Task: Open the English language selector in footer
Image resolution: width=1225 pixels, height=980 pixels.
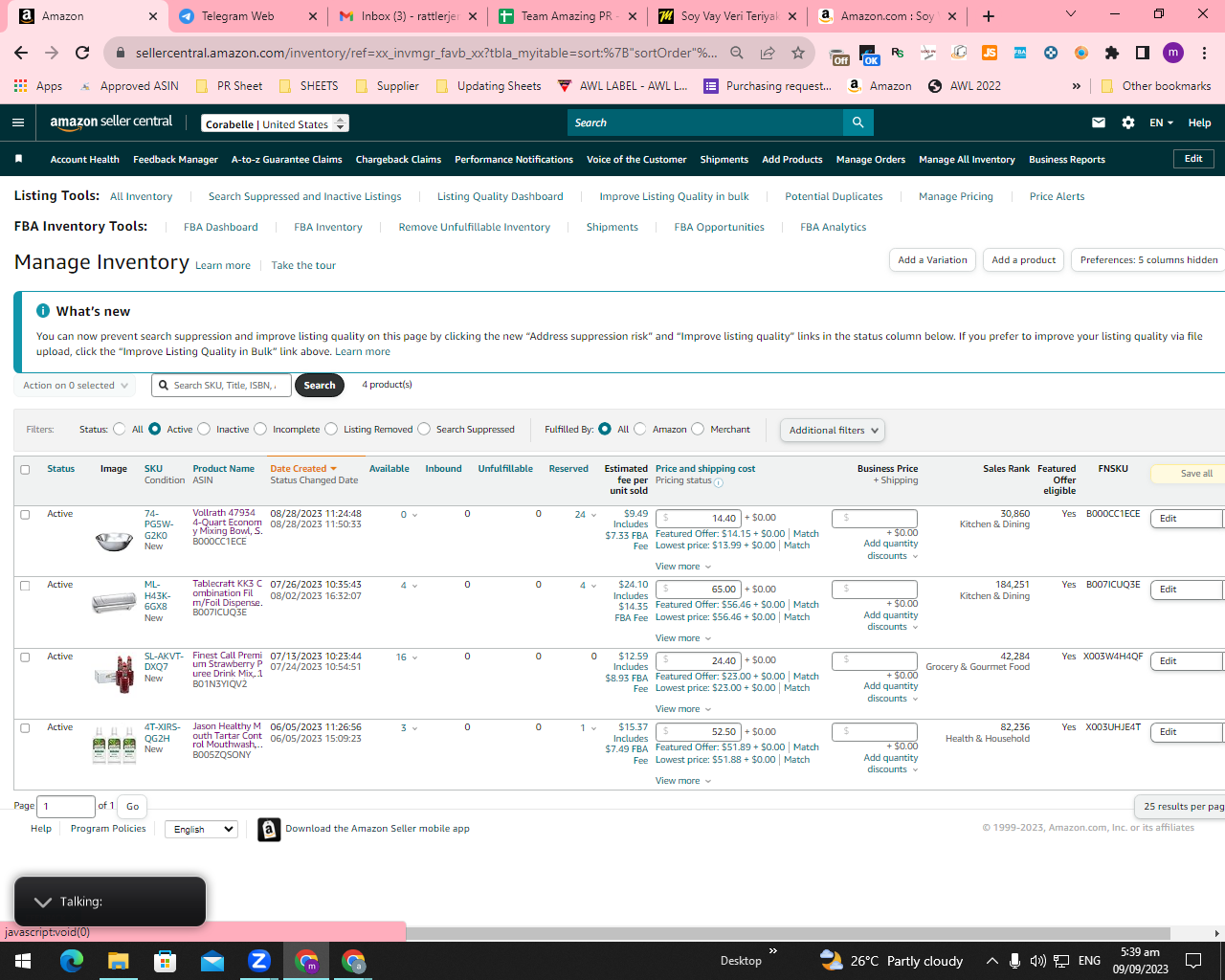Action: (201, 829)
